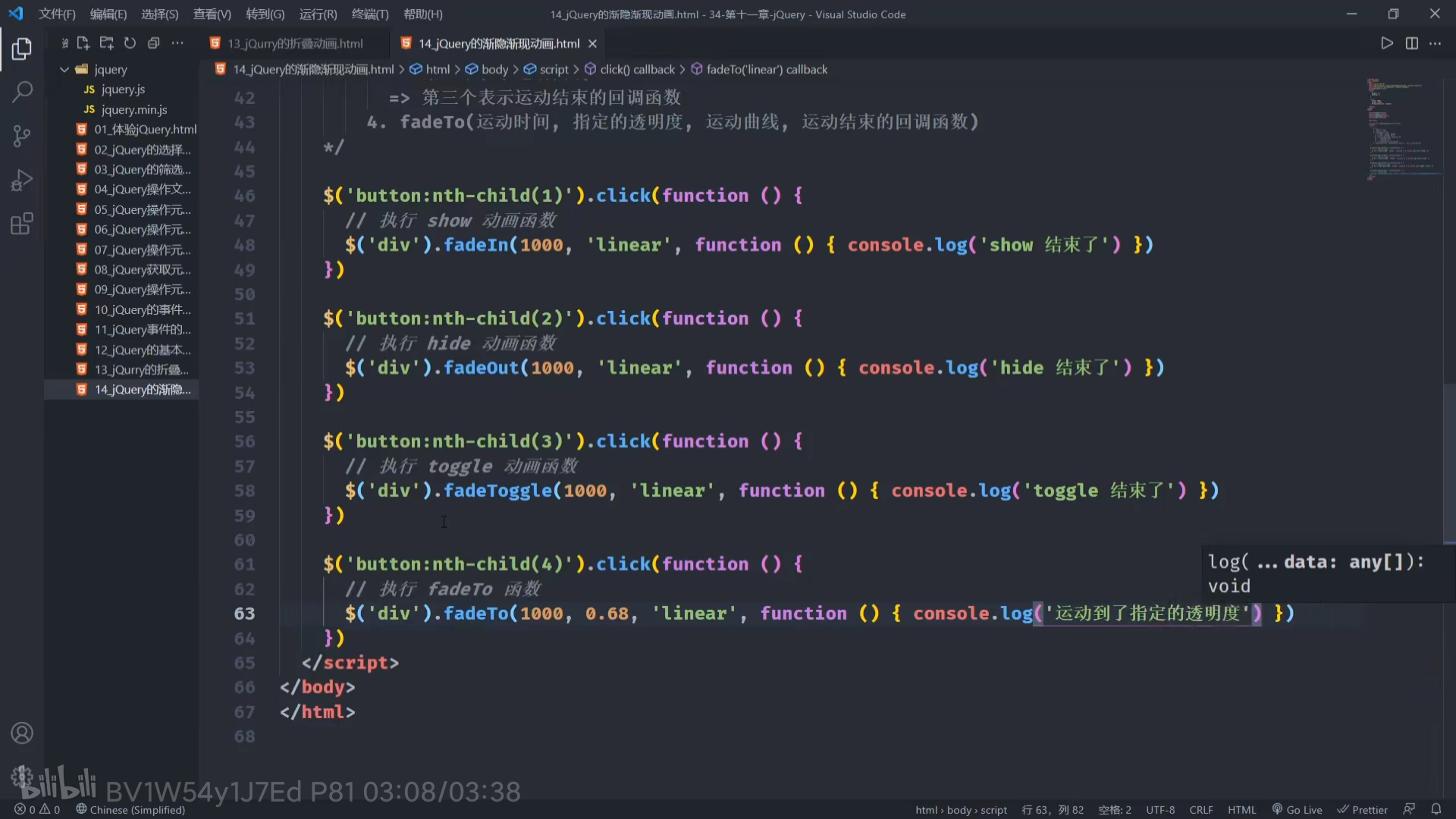Open UTF-8 encoding selector
The image size is (1456, 819).
(x=1159, y=809)
